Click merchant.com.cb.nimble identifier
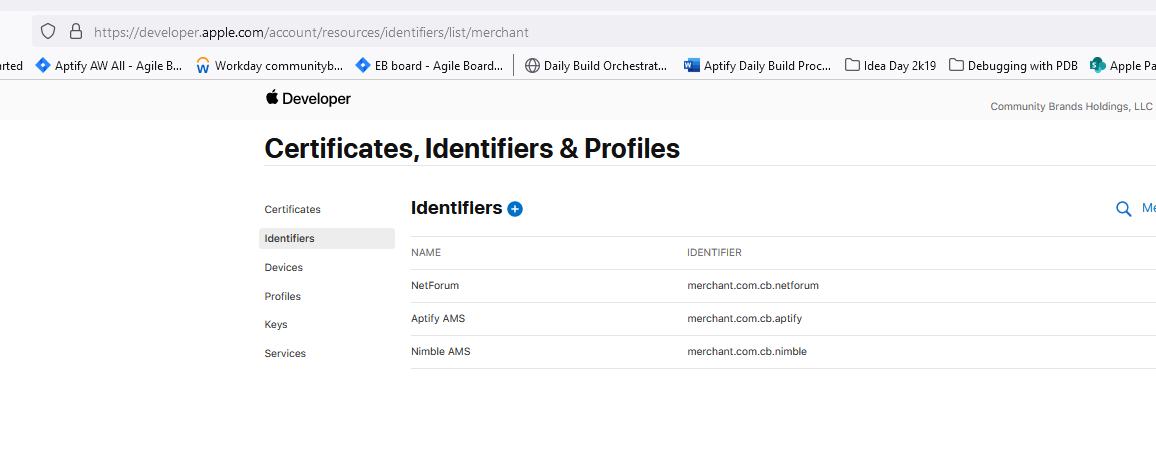This screenshot has width=1156, height=461. point(747,352)
